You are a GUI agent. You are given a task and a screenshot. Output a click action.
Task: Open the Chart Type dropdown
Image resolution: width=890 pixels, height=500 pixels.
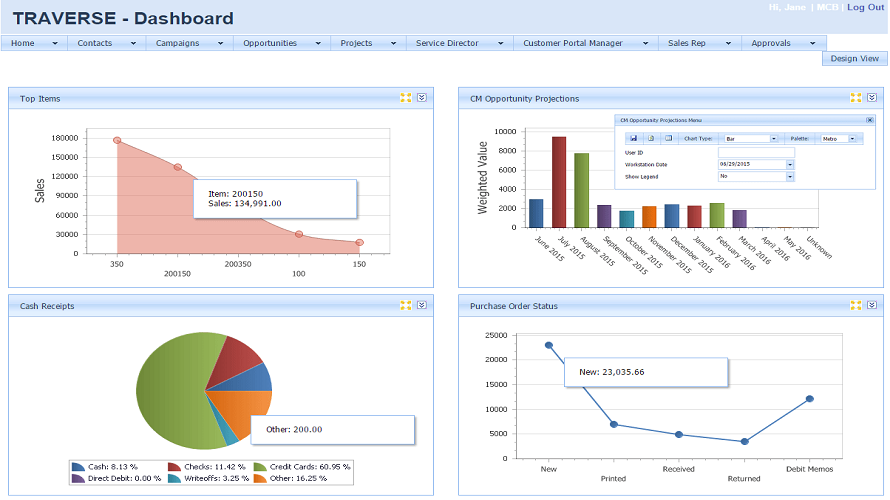click(774, 139)
